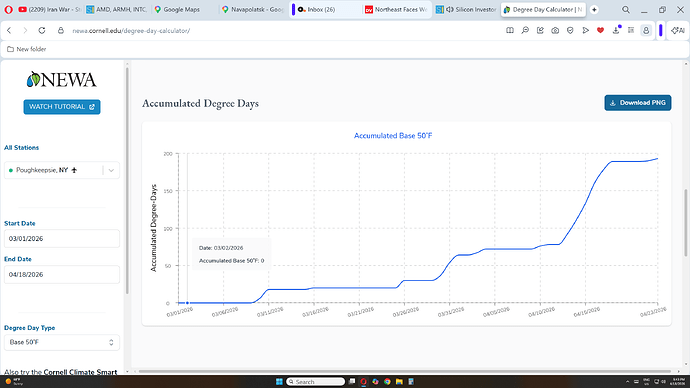Click the 03/11/2026 x-axis label
The width and height of the screenshot is (690, 388).
pyautogui.click(x=270, y=312)
